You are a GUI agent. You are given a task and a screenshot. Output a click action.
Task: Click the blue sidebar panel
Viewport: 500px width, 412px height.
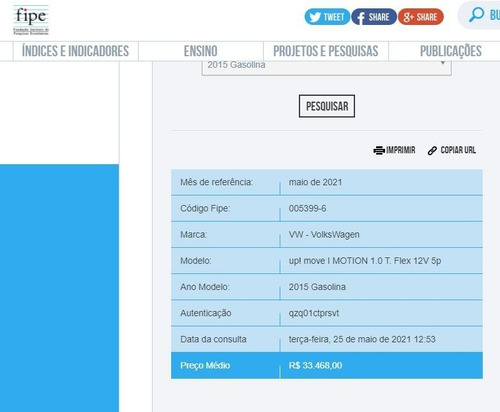59,288
